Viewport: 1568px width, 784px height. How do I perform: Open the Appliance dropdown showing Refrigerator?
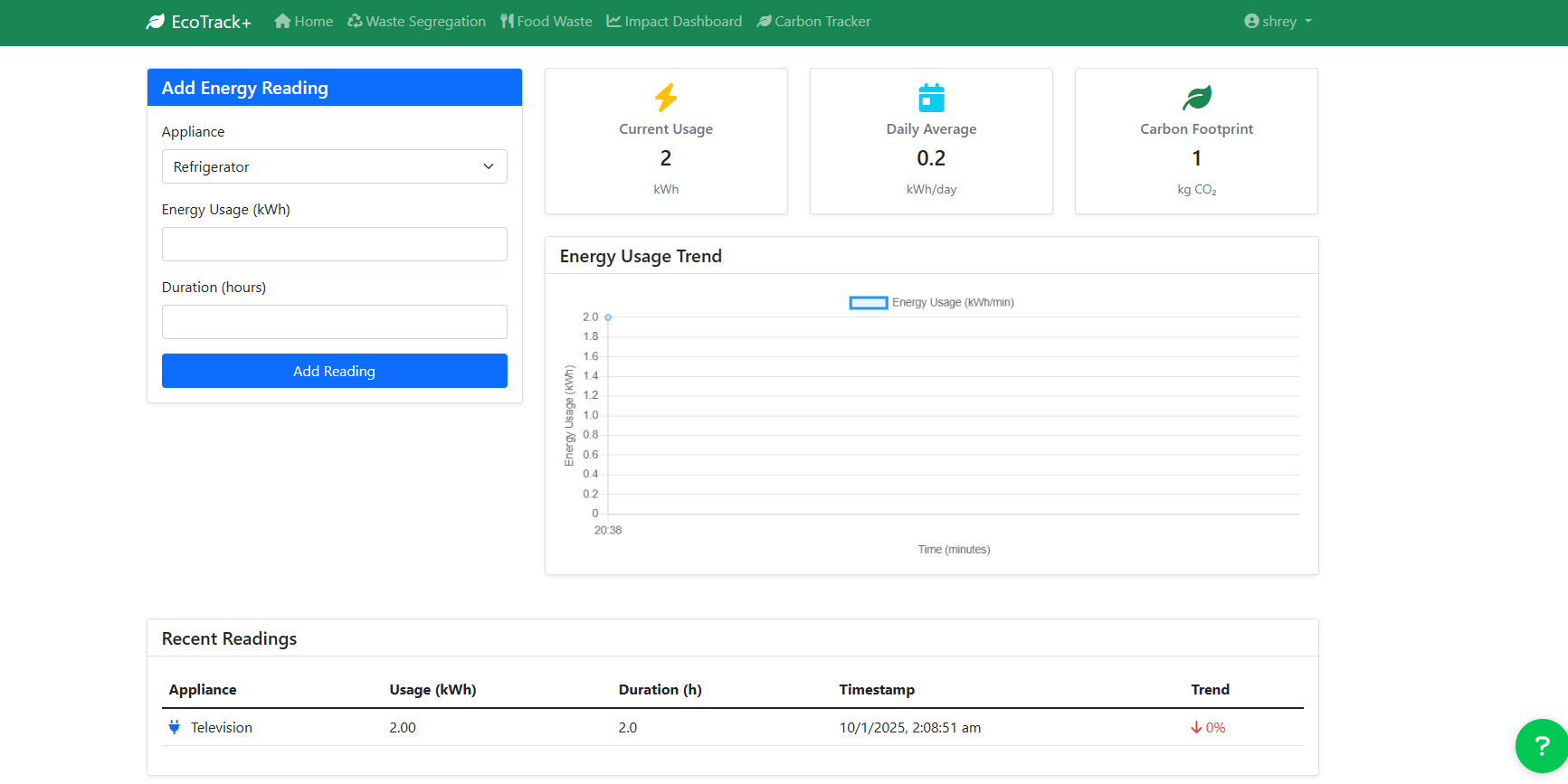(x=335, y=166)
